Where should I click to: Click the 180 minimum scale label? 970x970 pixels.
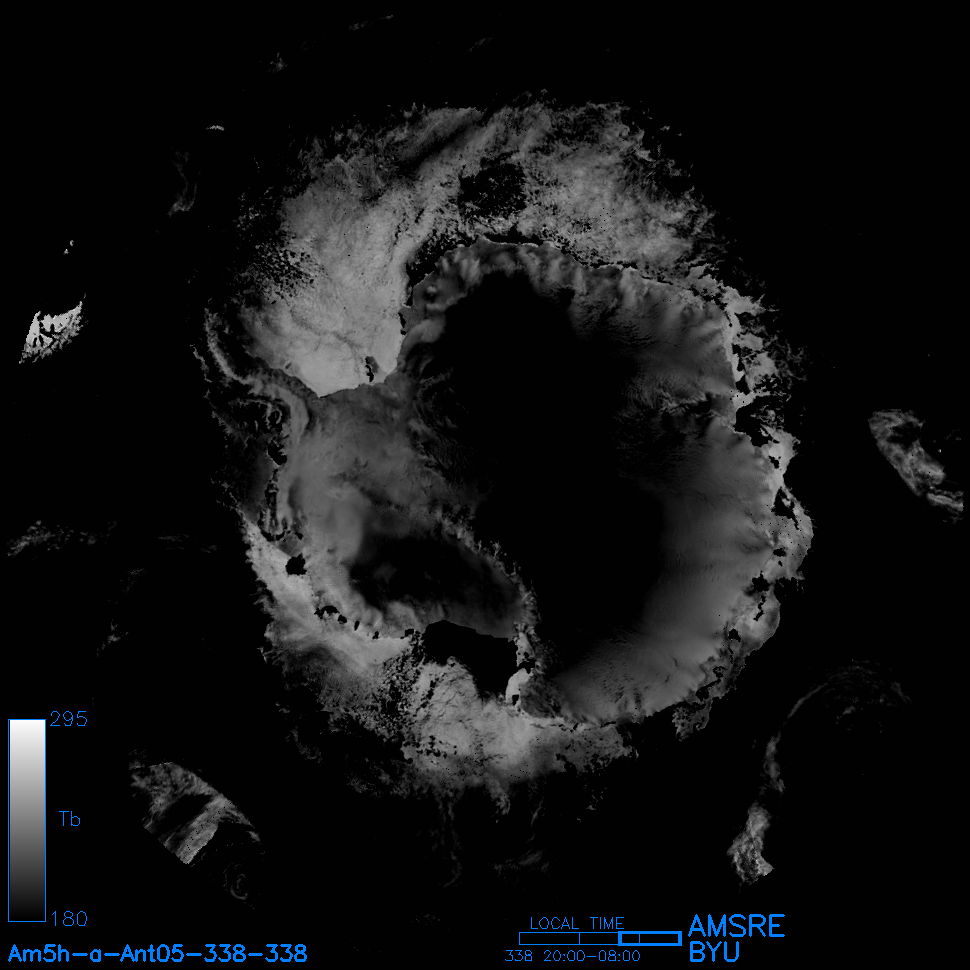coord(68,918)
